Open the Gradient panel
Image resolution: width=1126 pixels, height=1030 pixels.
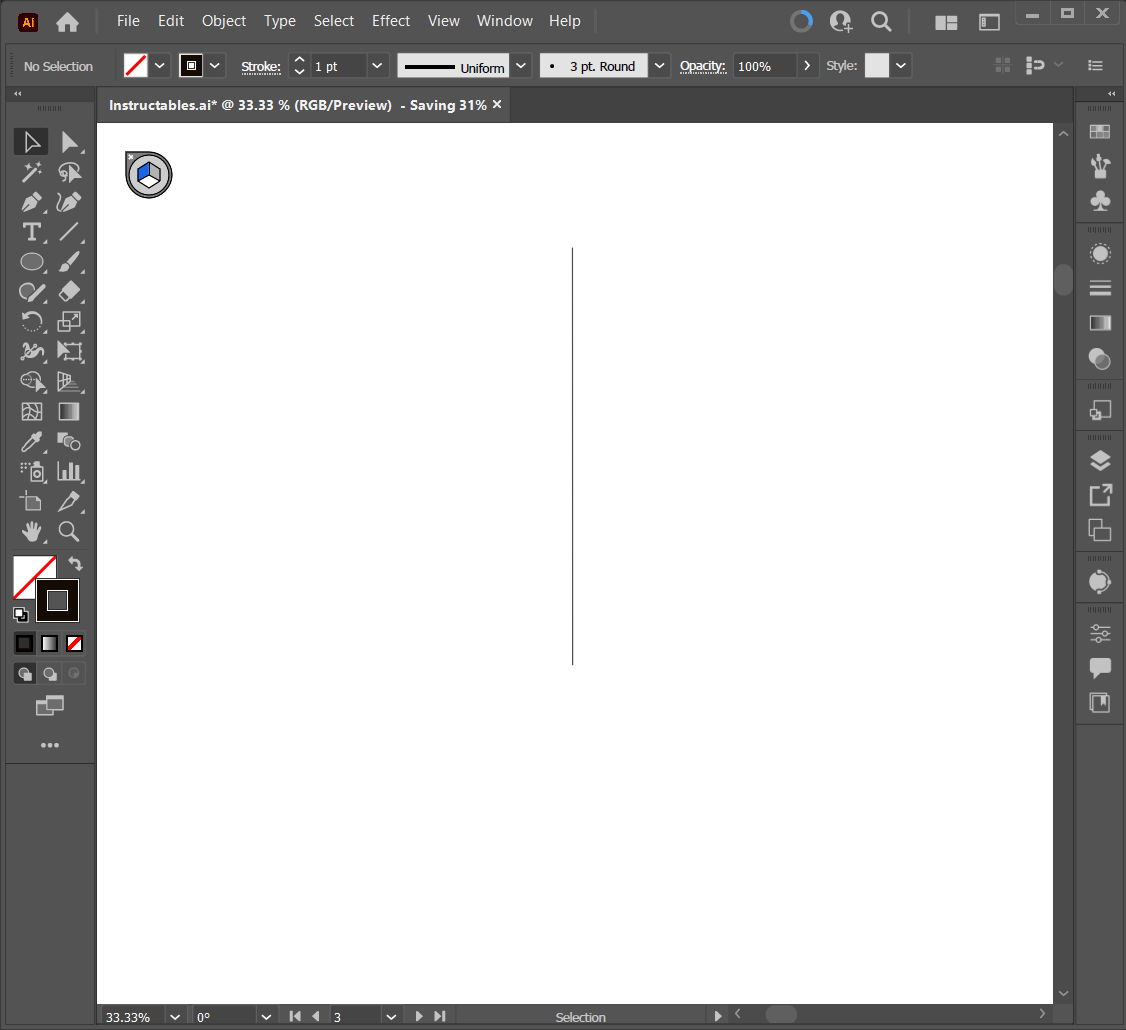point(1100,323)
